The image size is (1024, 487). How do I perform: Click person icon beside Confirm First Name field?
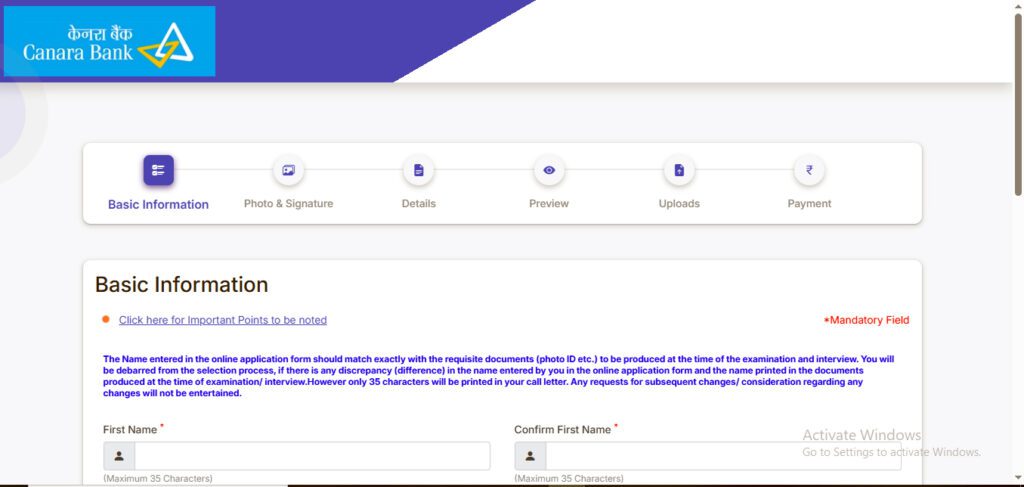(530, 456)
